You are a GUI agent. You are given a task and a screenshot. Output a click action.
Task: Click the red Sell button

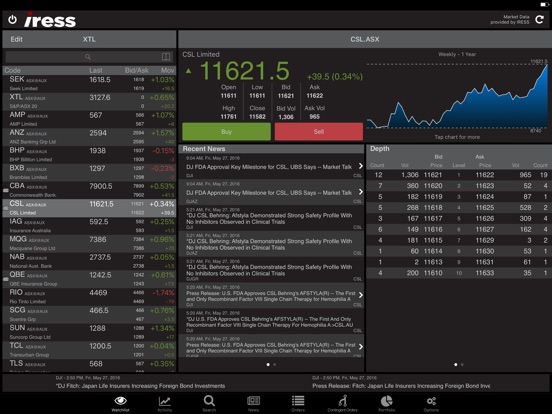(319, 132)
